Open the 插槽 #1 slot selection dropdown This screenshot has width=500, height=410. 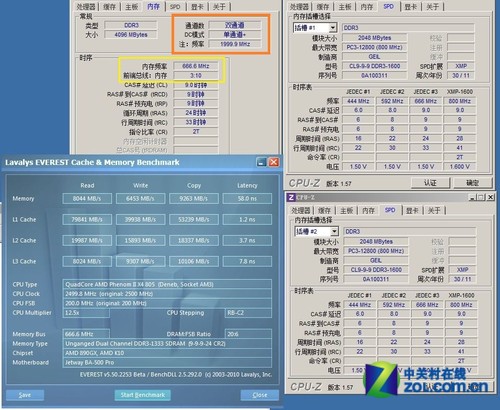coord(333,28)
